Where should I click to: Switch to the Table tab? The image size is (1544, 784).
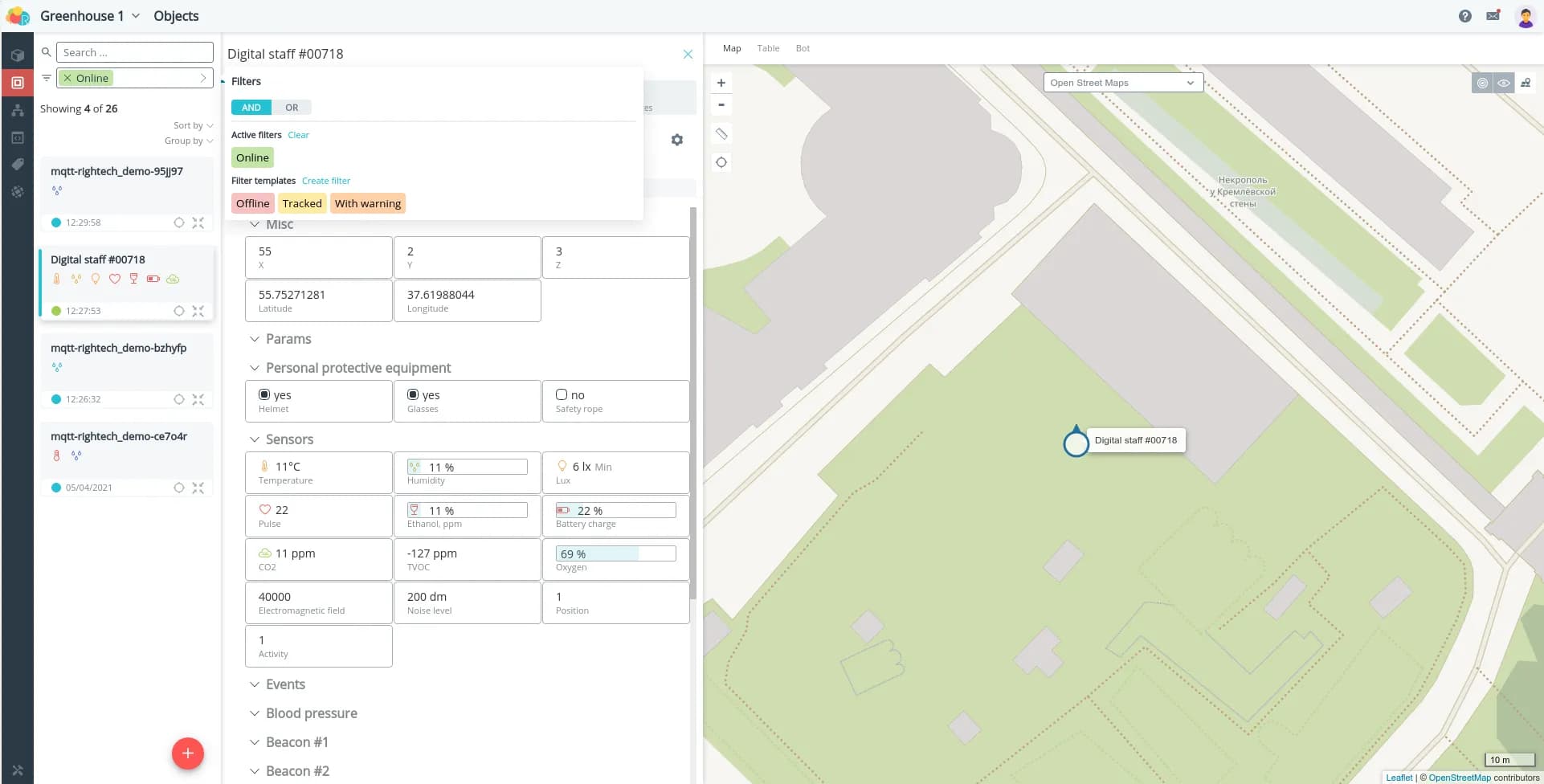point(768,48)
